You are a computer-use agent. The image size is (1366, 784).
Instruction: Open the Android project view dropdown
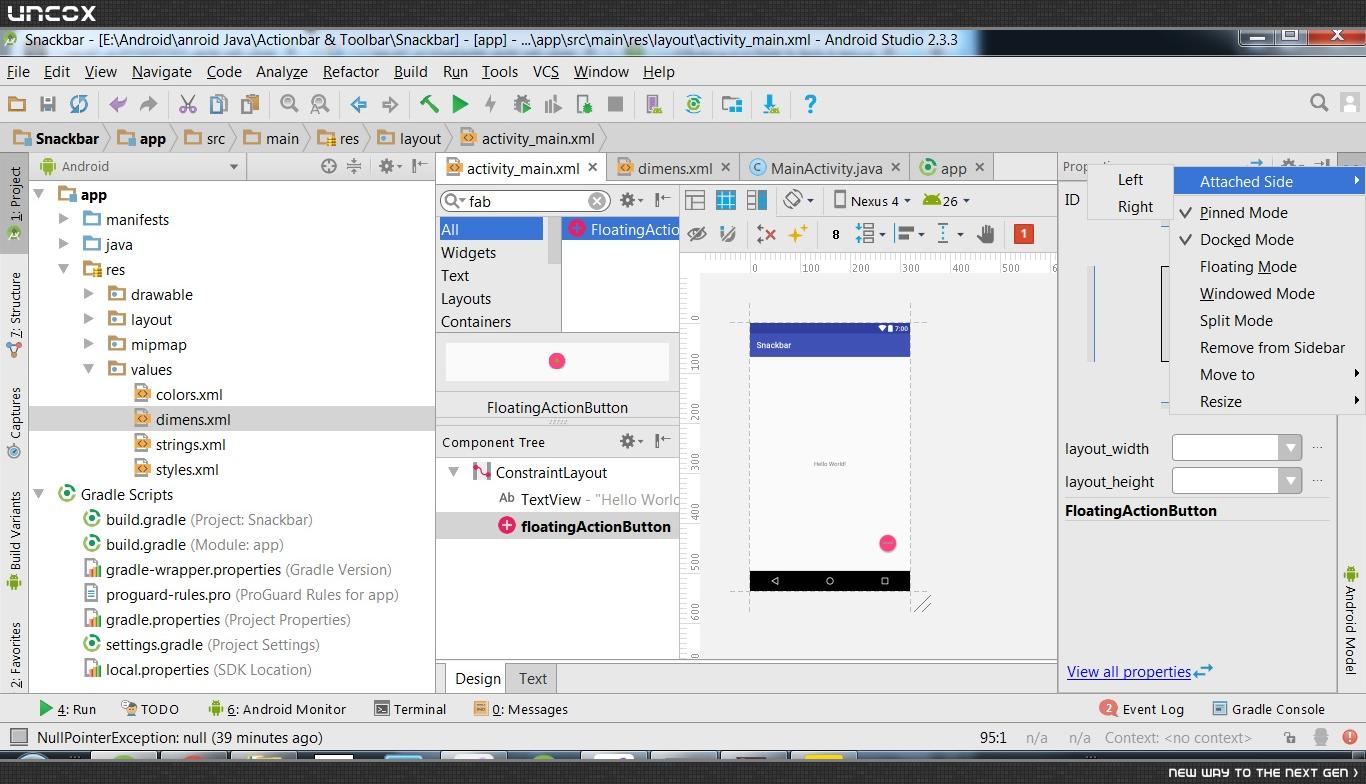coord(140,166)
